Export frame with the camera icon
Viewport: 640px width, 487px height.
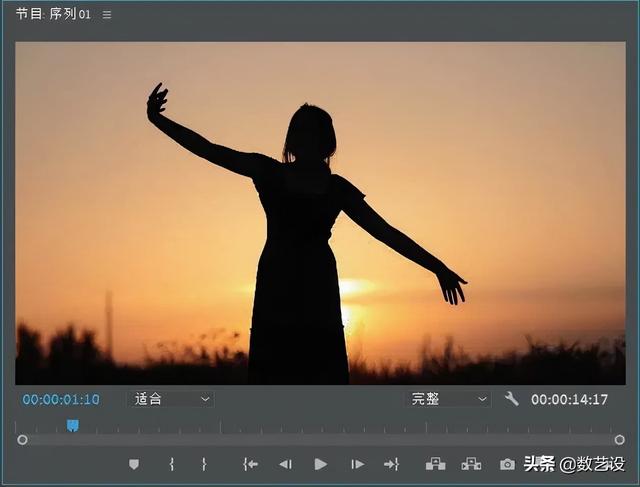(x=507, y=464)
